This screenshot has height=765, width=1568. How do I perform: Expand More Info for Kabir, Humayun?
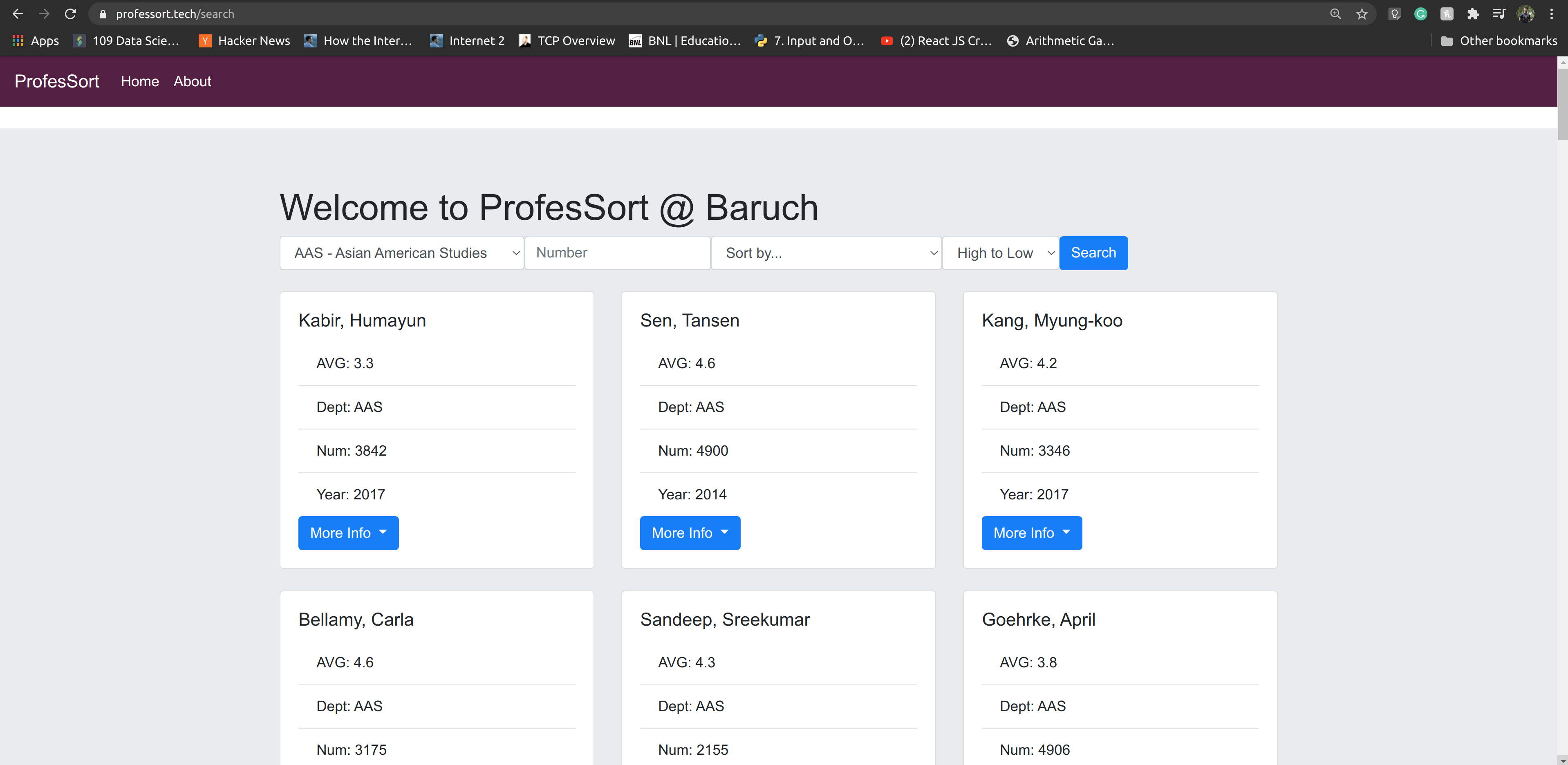tap(348, 533)
